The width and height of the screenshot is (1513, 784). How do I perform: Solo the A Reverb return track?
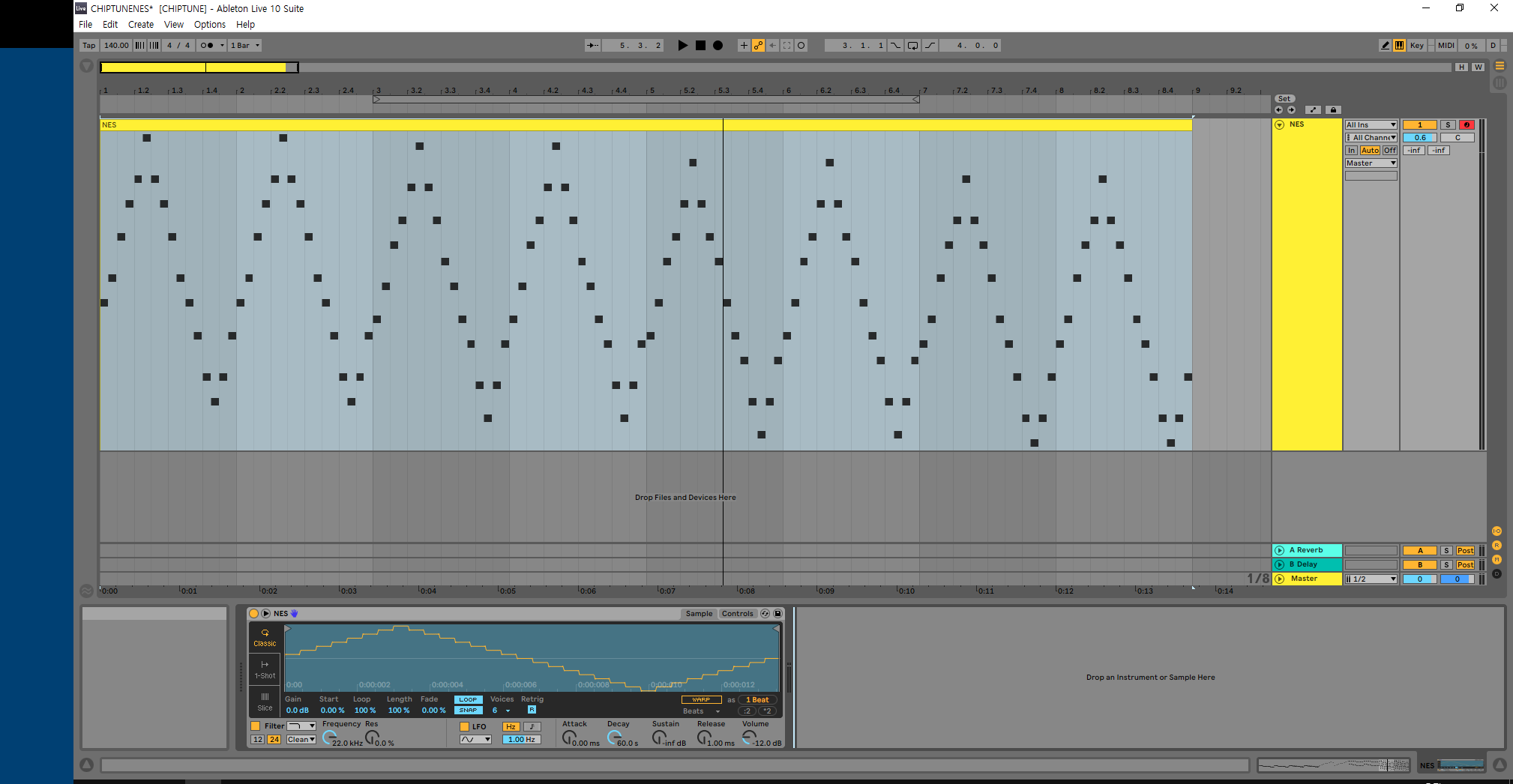point(1446,551)
